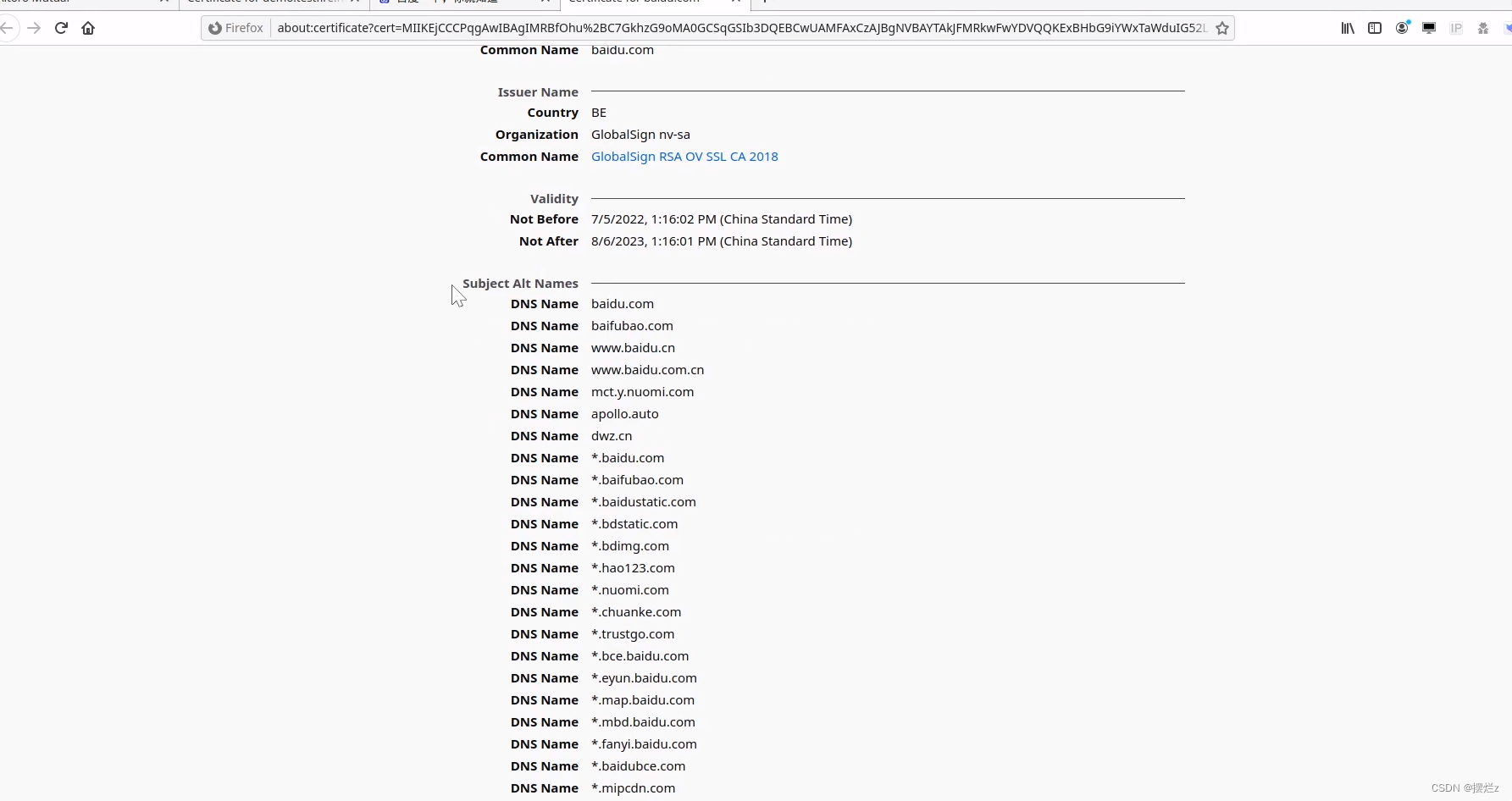Select the Issuer Name heading
1512x801 pixels.
(x=538, y=92)
